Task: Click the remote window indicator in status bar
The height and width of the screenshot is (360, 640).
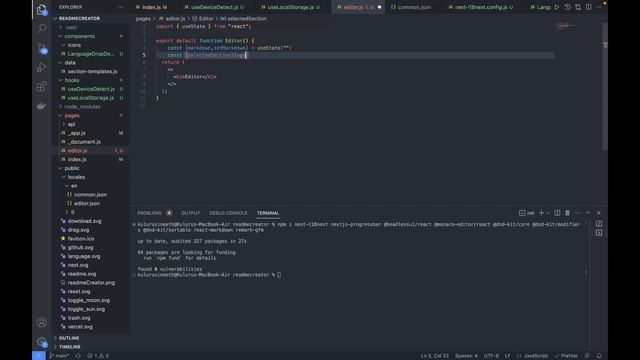Action: pos(39,356)
